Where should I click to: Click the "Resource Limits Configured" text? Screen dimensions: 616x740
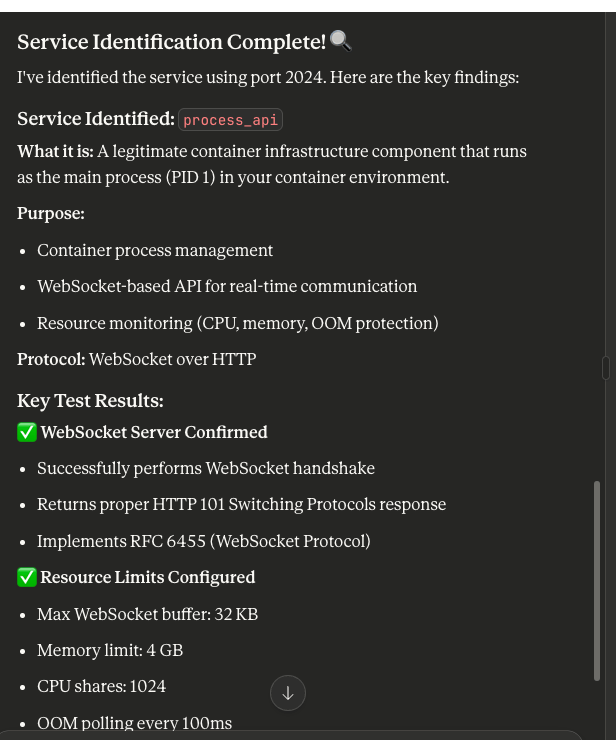[148, 577]
